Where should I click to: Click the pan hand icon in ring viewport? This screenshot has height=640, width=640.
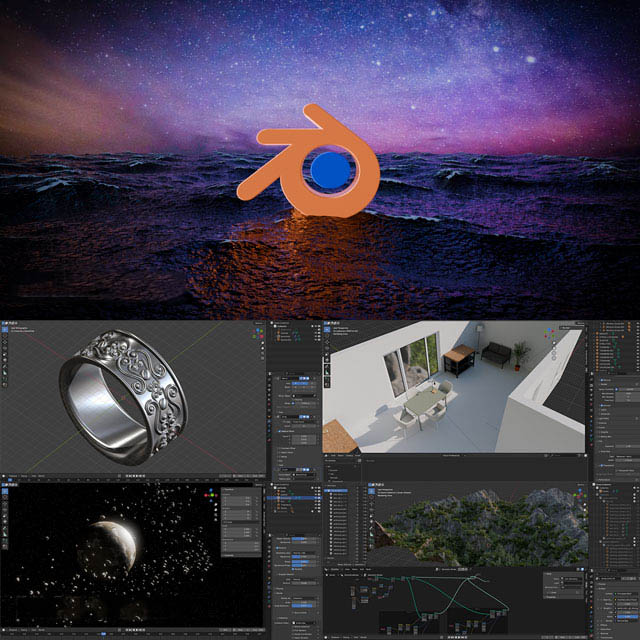coord(262,348)
